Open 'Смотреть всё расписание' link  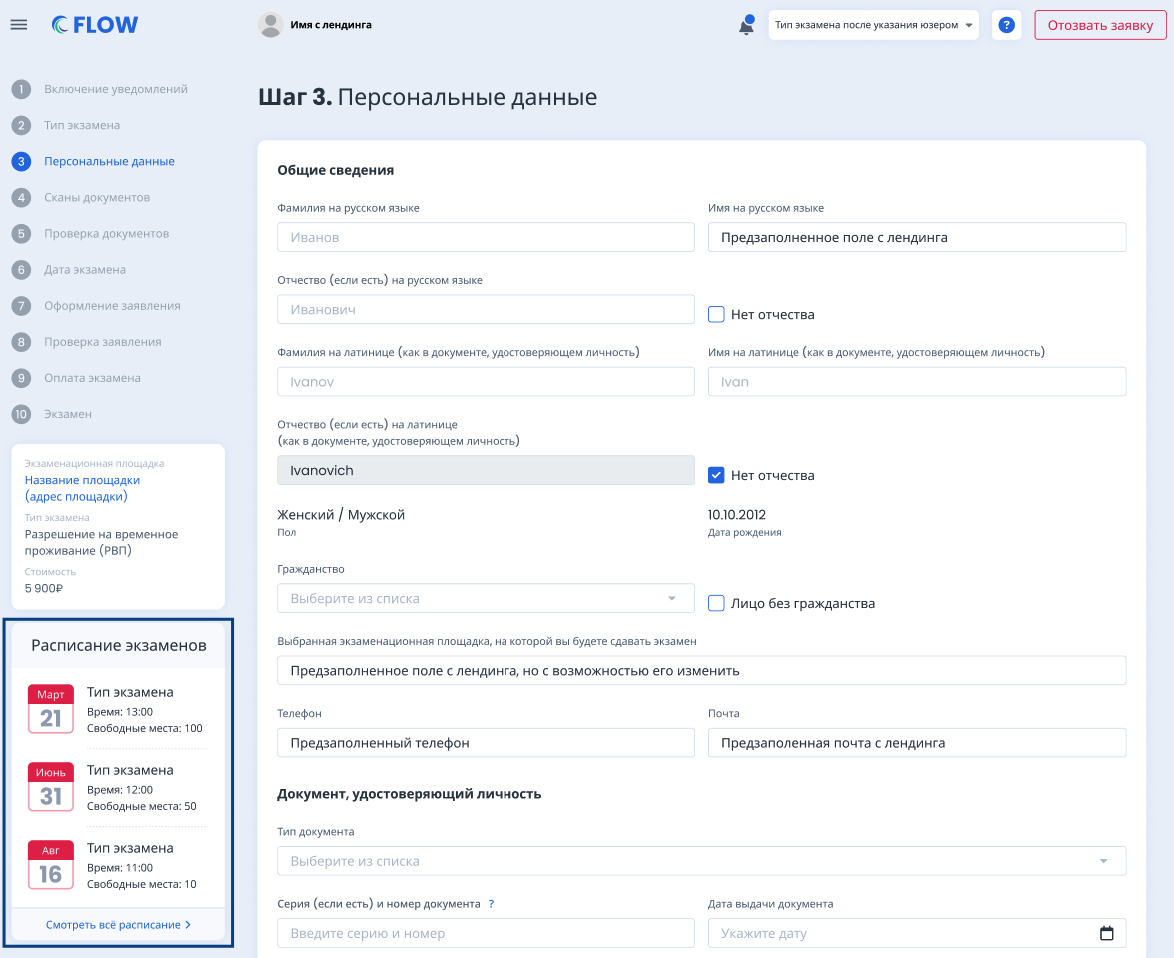point(118,925)
